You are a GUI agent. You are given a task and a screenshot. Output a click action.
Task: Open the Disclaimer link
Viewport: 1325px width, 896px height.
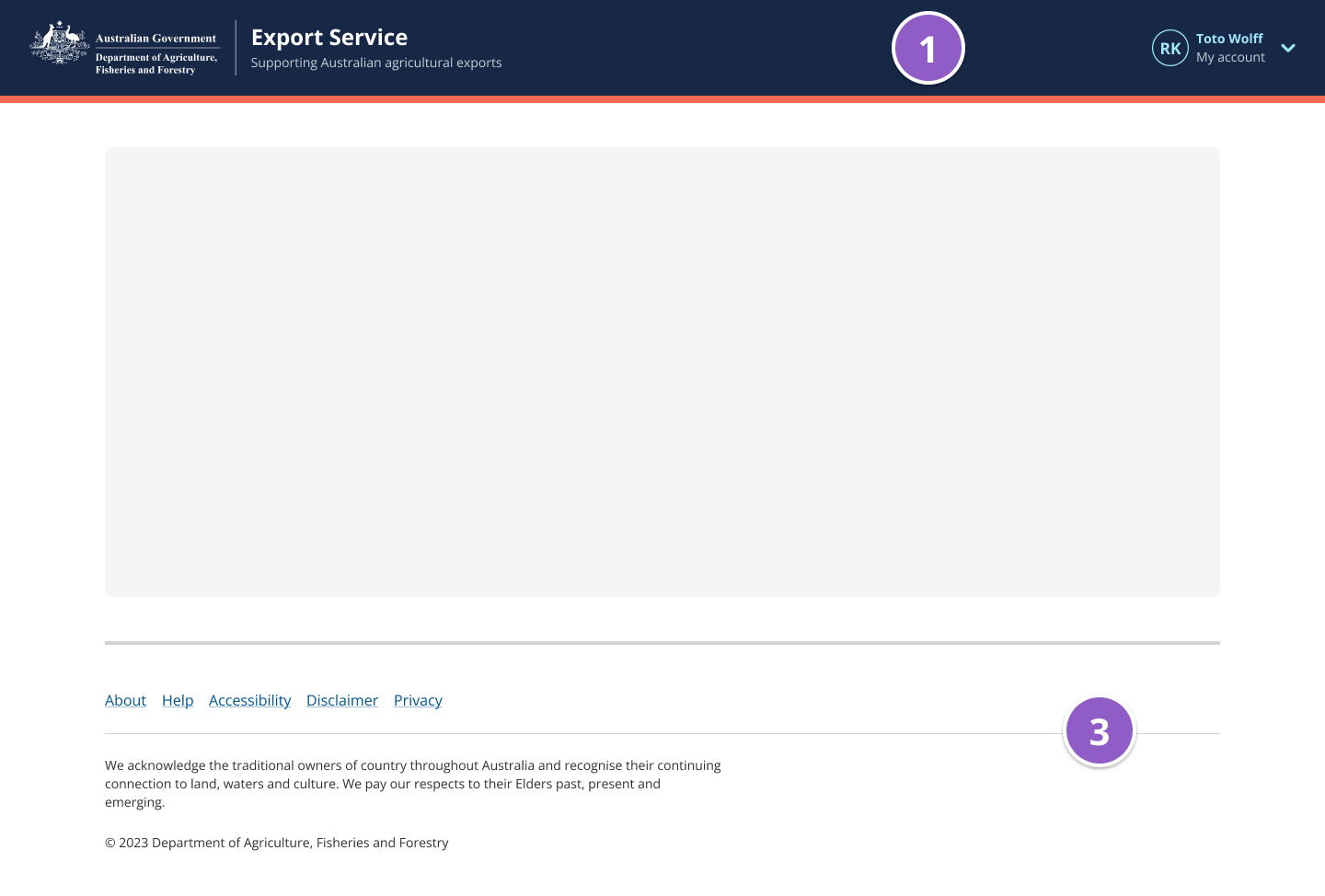coord(342,700)
